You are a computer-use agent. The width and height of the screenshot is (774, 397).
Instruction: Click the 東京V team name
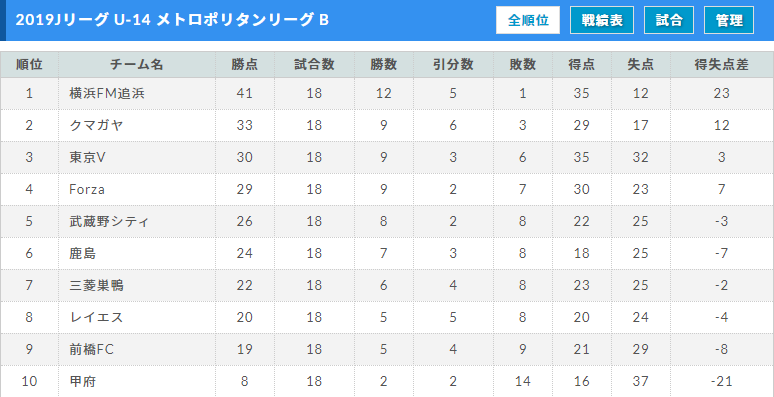tap(88, 158)
